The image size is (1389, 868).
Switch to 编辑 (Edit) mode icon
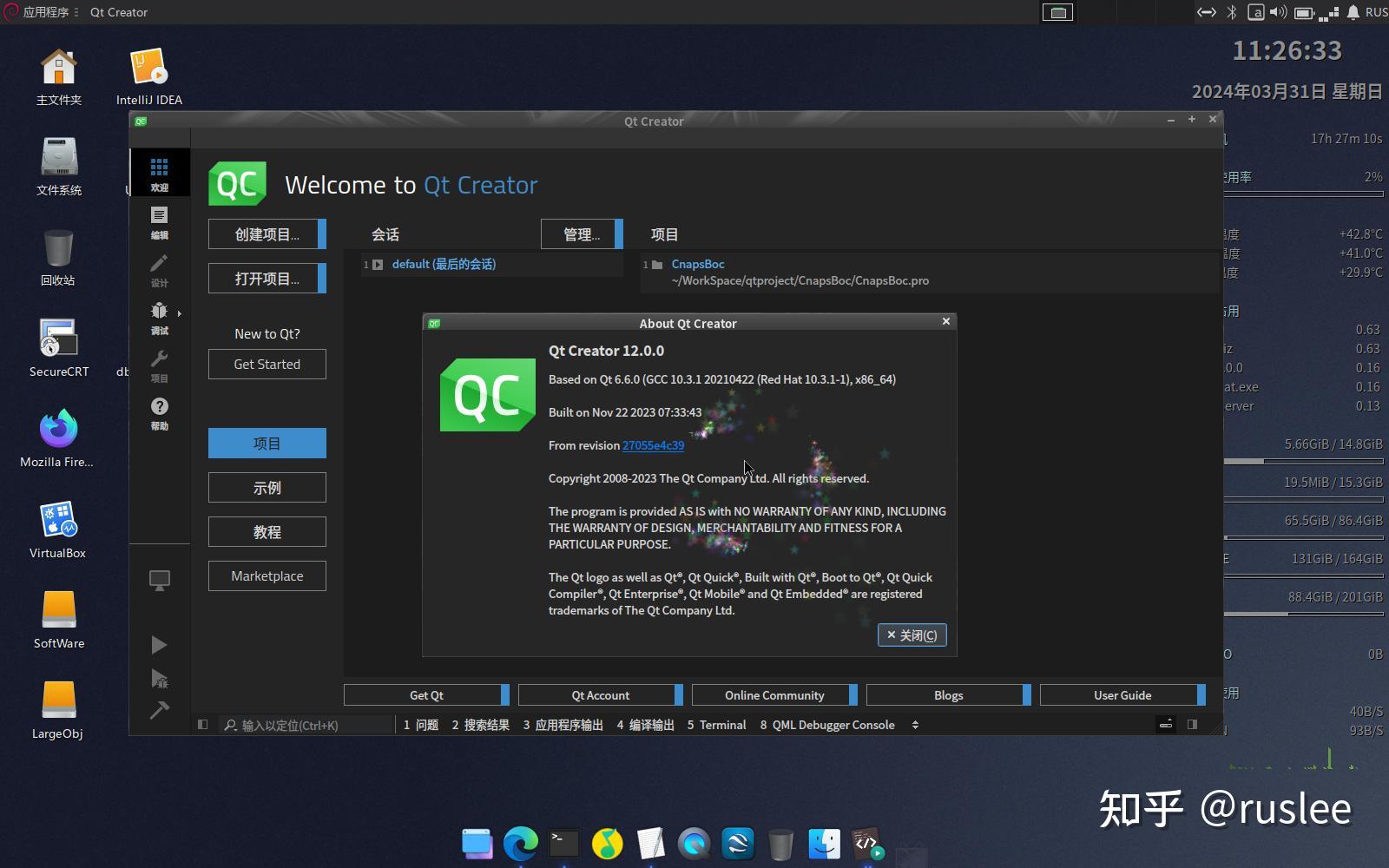coord(159,221)
